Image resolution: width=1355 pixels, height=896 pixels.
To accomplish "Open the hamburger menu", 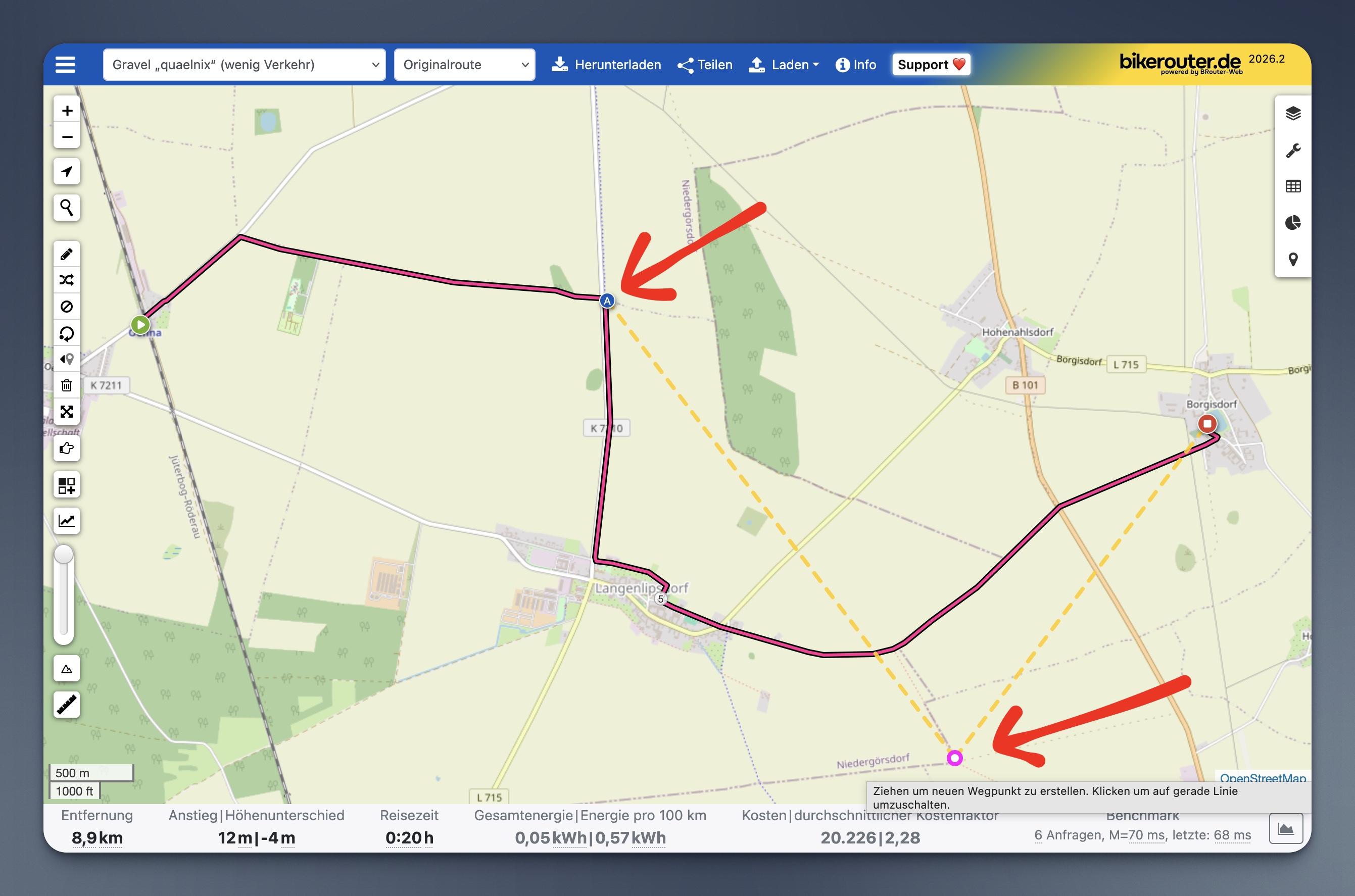I will coord(65,65).
